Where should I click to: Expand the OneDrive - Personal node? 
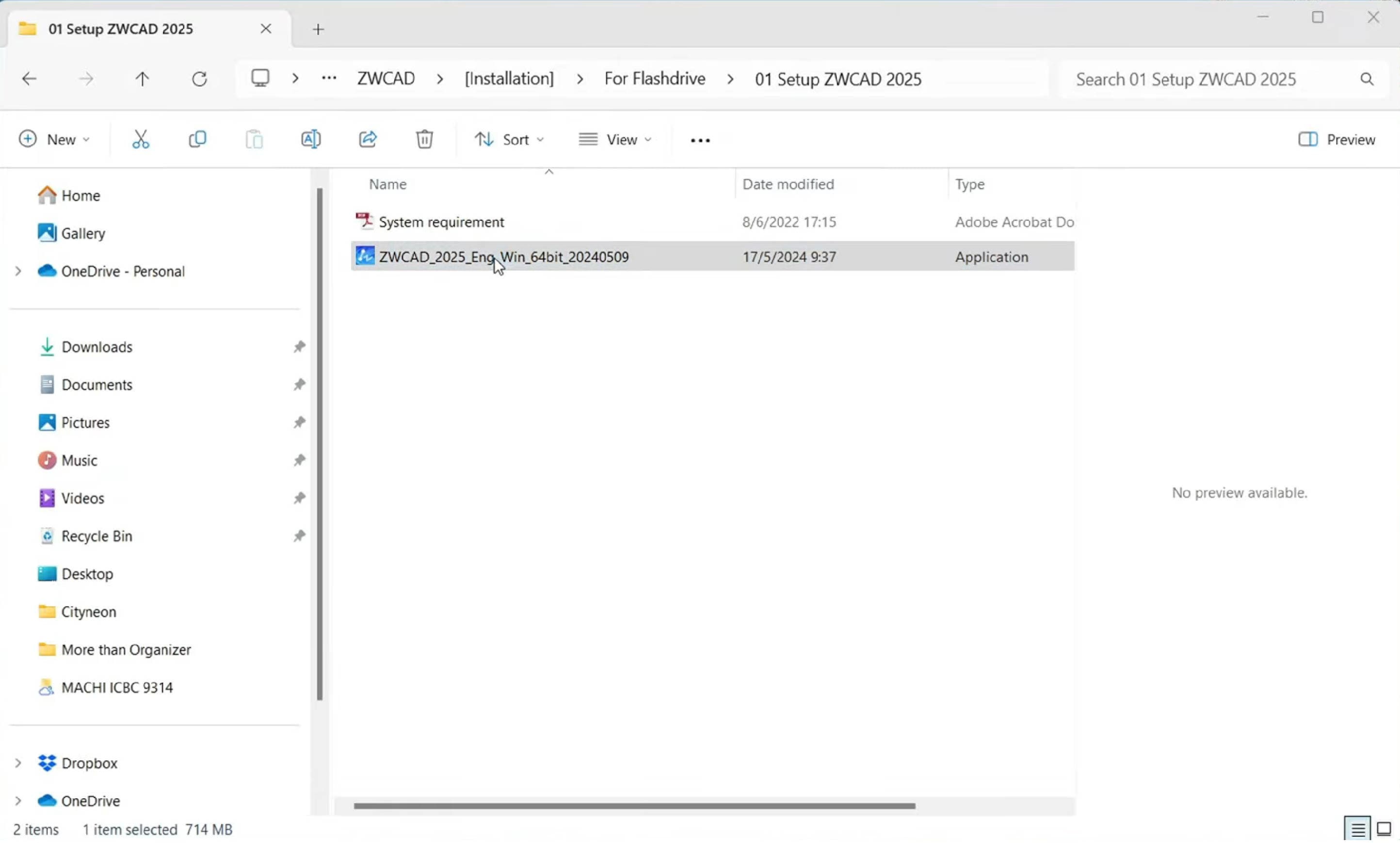pyautogui.click(x=17, y=271)
